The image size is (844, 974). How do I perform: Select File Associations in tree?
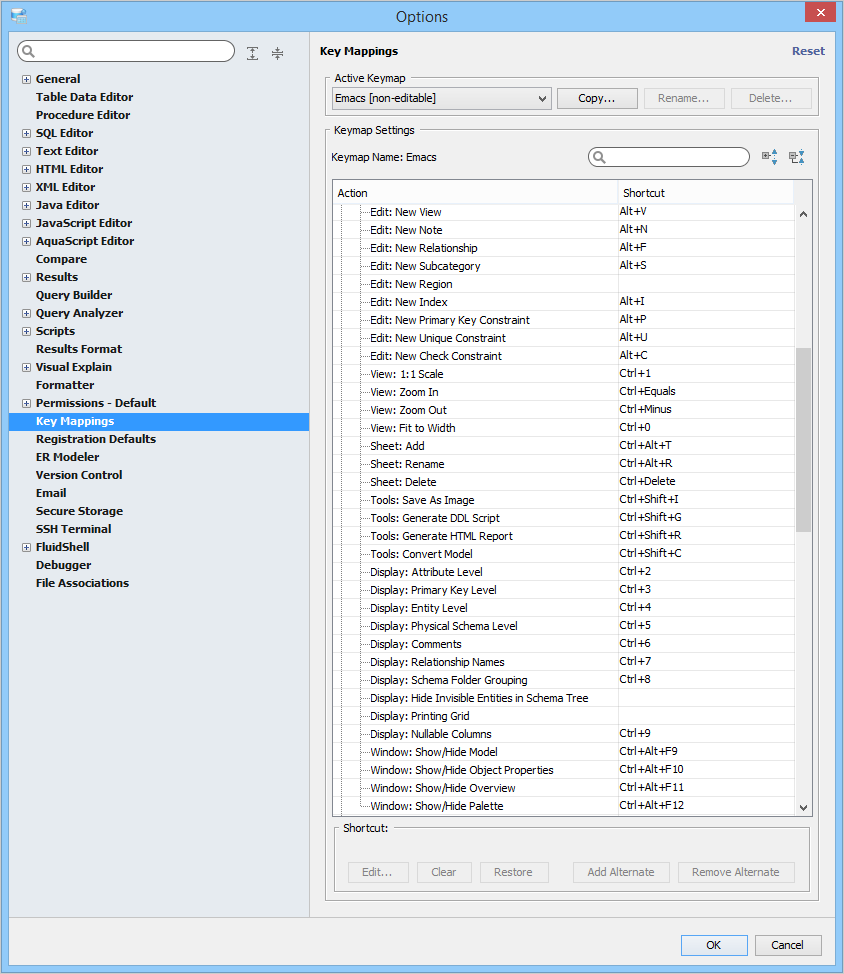coord(83,584)
